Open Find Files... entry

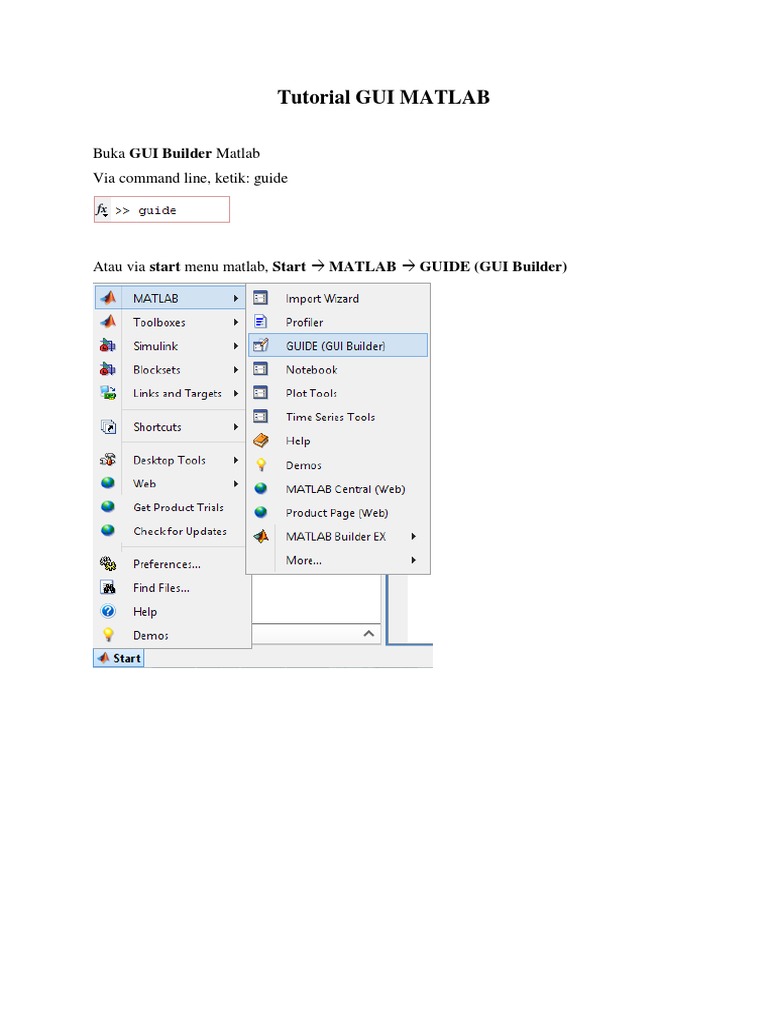tap(172, 588)
